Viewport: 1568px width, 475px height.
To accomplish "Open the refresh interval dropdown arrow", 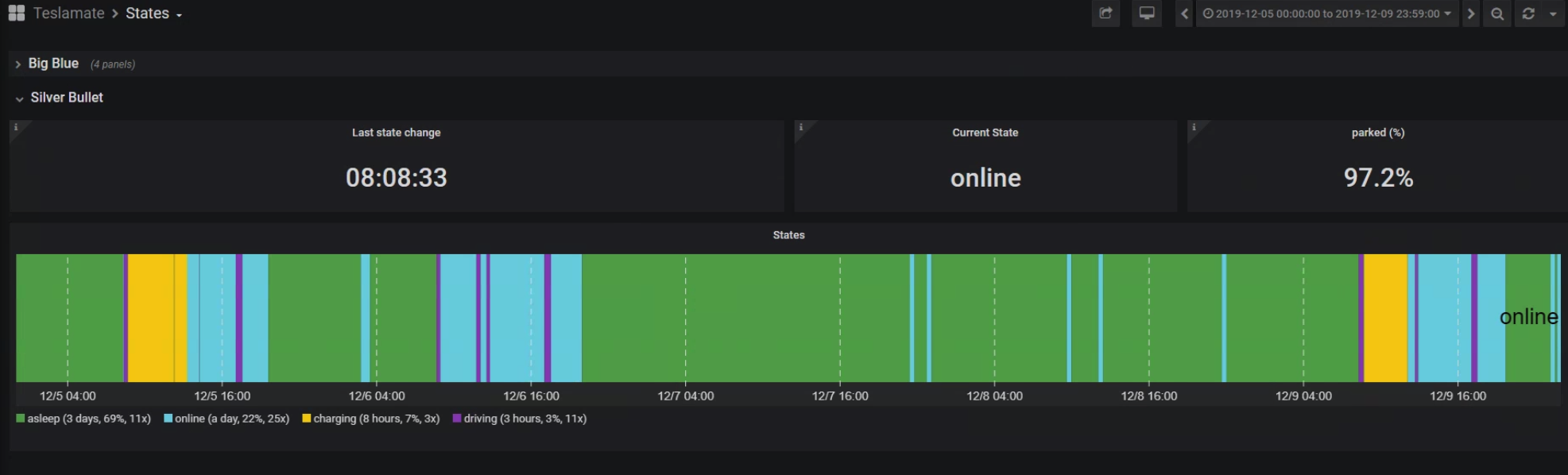I will 1553,14.
